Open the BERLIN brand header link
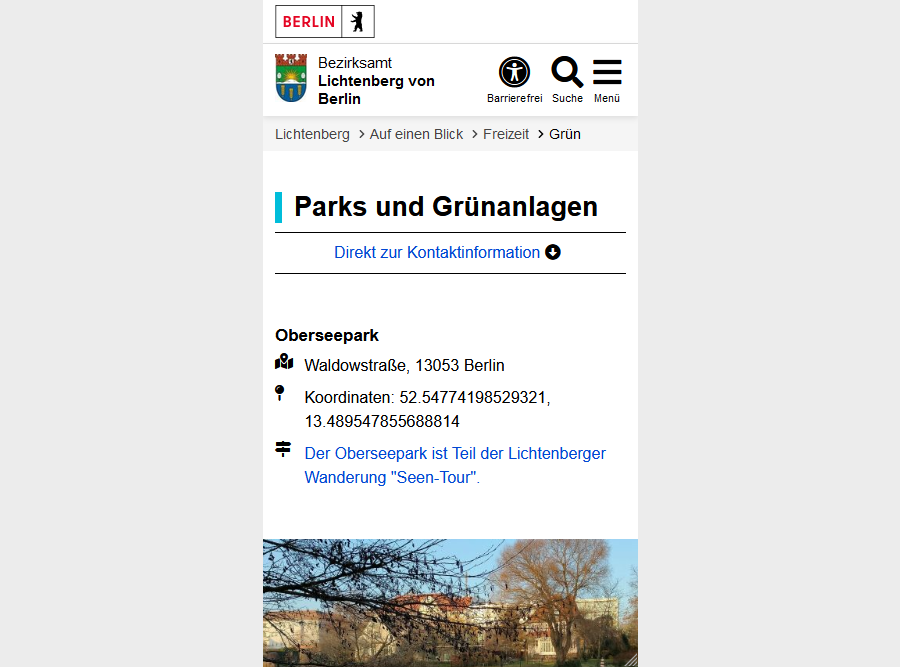Viewport: 900px width, 667px height. 310,21
